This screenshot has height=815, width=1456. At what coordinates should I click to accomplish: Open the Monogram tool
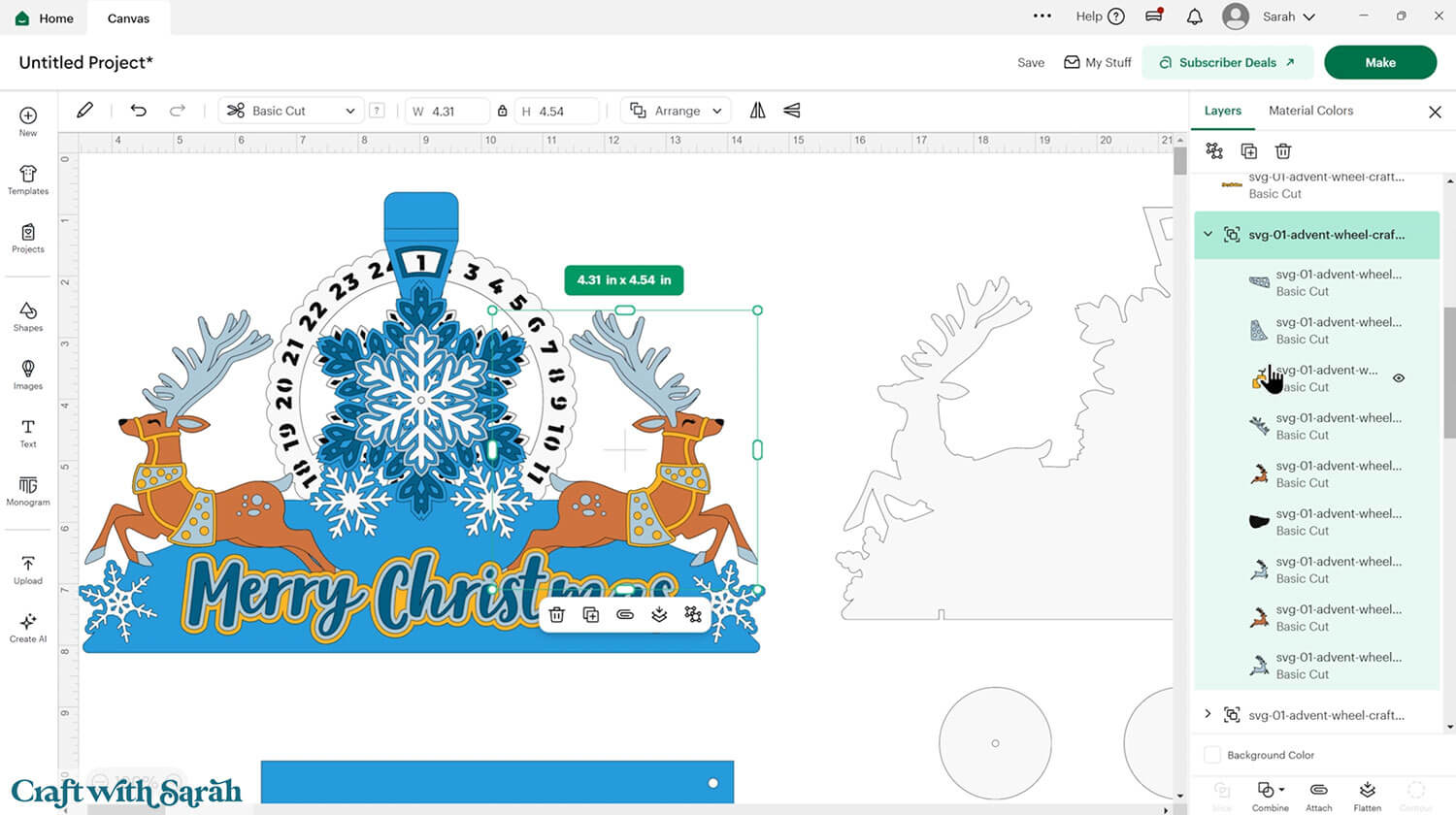(x=28, y=490)
